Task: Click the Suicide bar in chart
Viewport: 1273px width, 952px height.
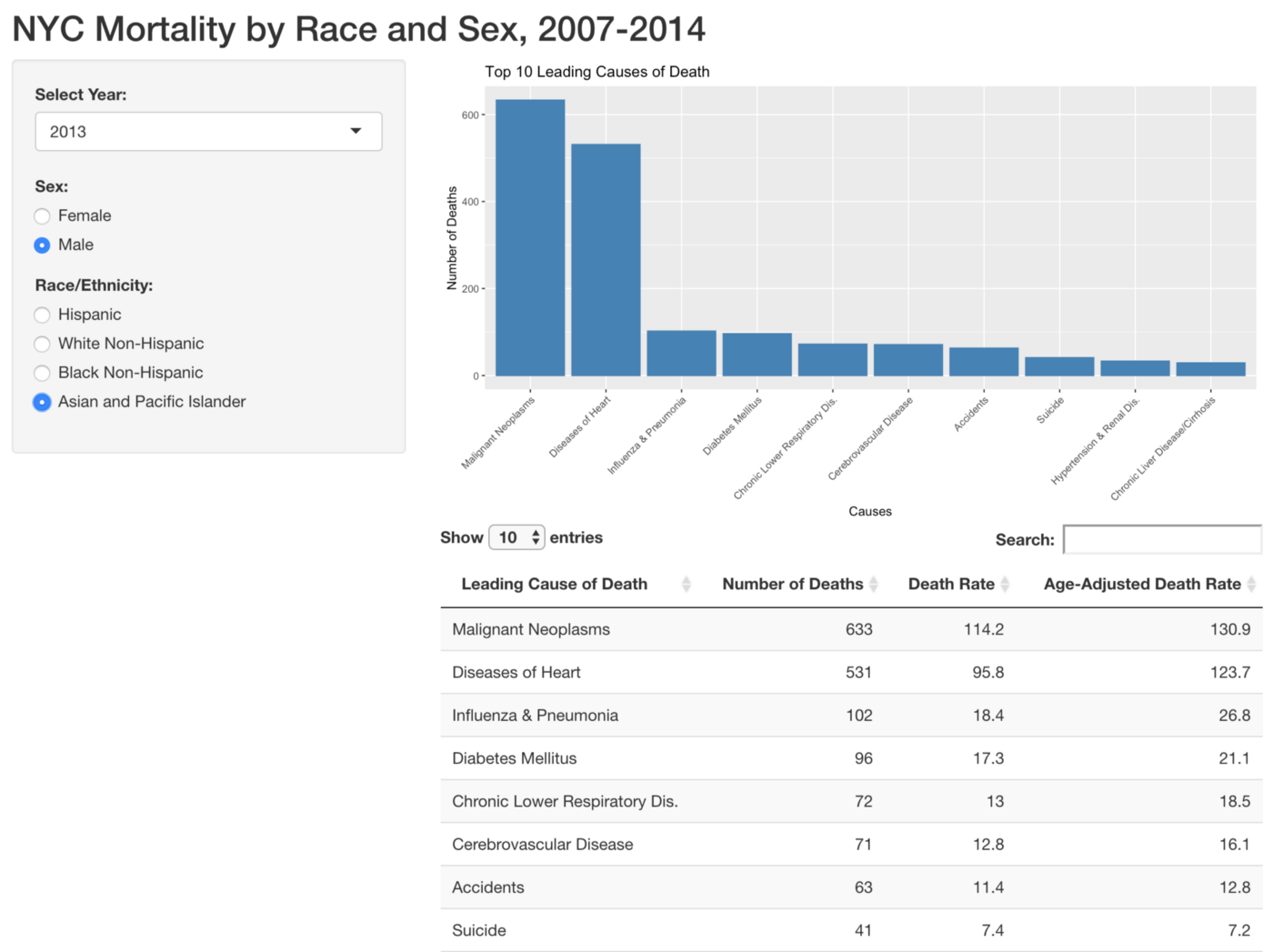Action: tap(1059, 366)
